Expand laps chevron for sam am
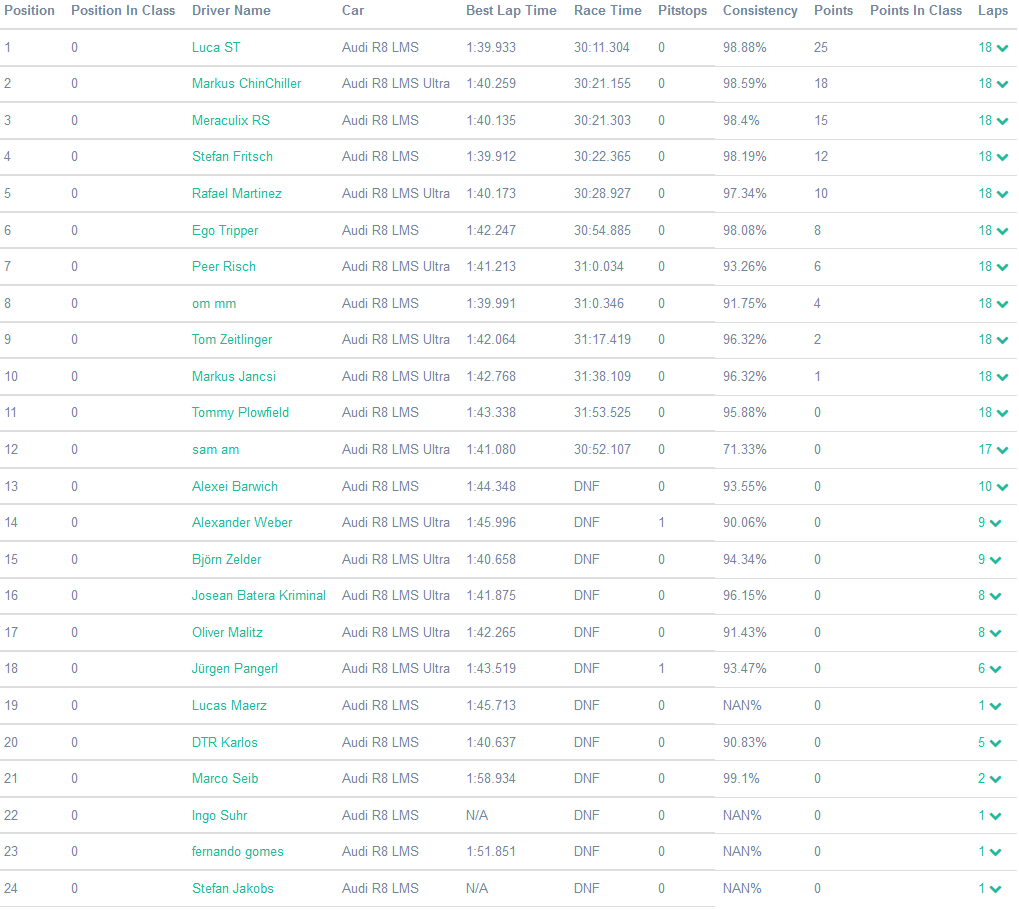The height and width of the screenshot is (910, 1019). [1002, 450]
